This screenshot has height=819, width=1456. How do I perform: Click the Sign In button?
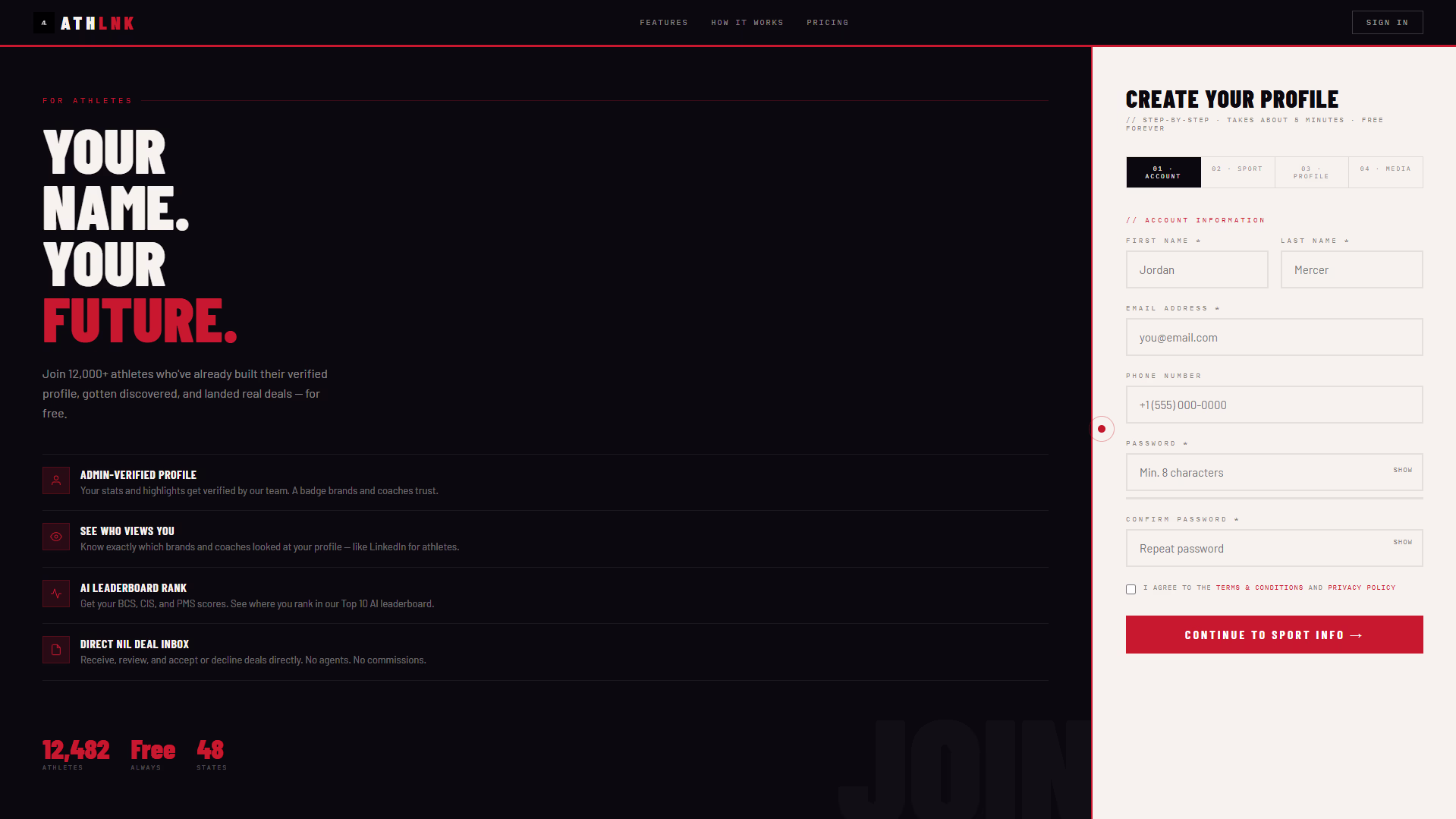pos(1387,23)
